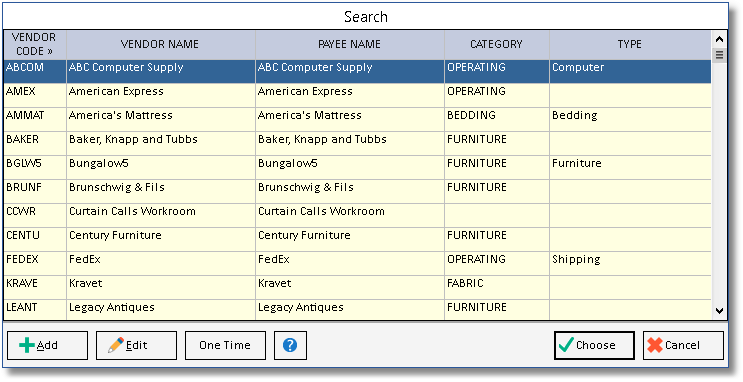743x382 pixels.
Task: Click vendor name FedEx
Action: point(85,259)
